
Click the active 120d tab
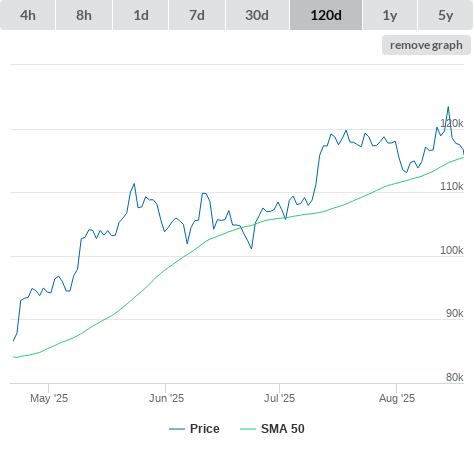coord(326,15)
